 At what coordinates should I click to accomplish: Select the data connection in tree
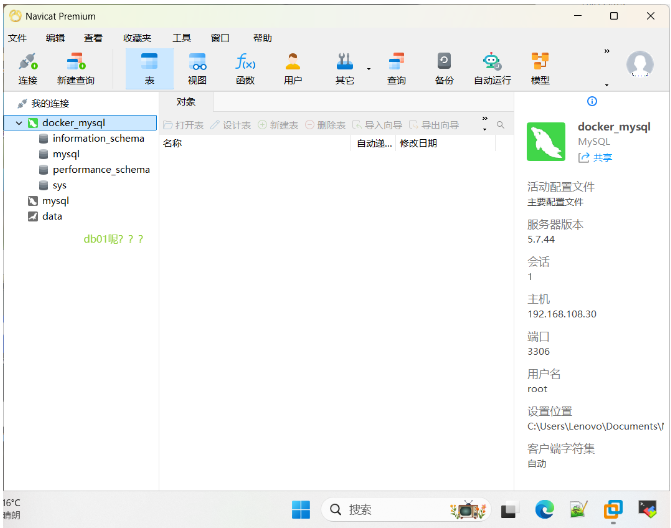point(52,217)
